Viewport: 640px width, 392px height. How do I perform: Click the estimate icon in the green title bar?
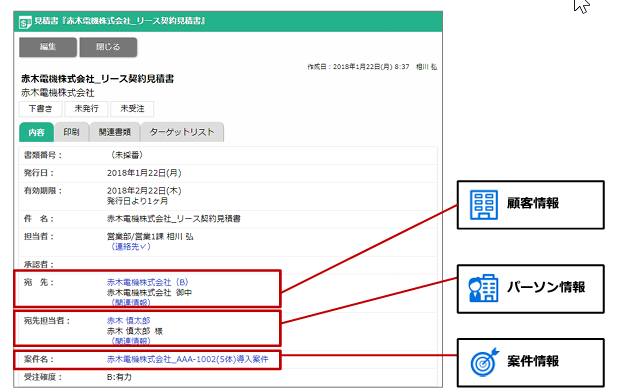(25, 22)
